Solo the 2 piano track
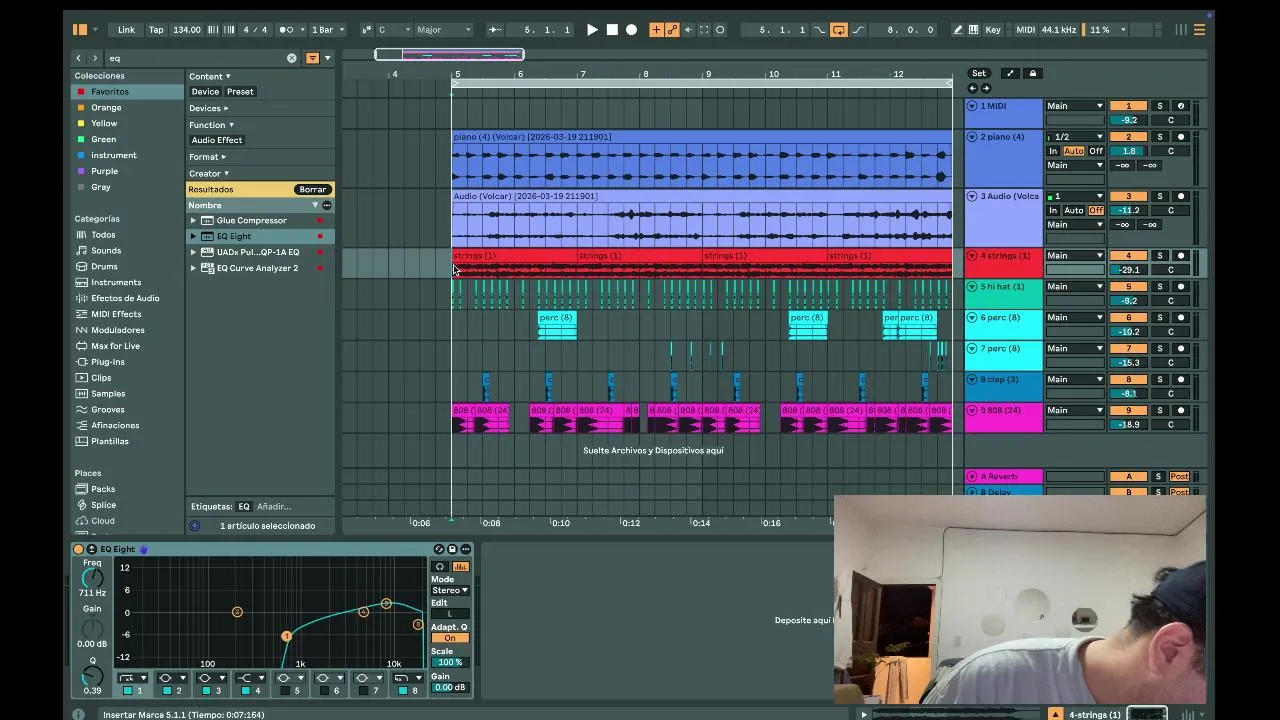 pyautogui.click(x=1160, y=137)
